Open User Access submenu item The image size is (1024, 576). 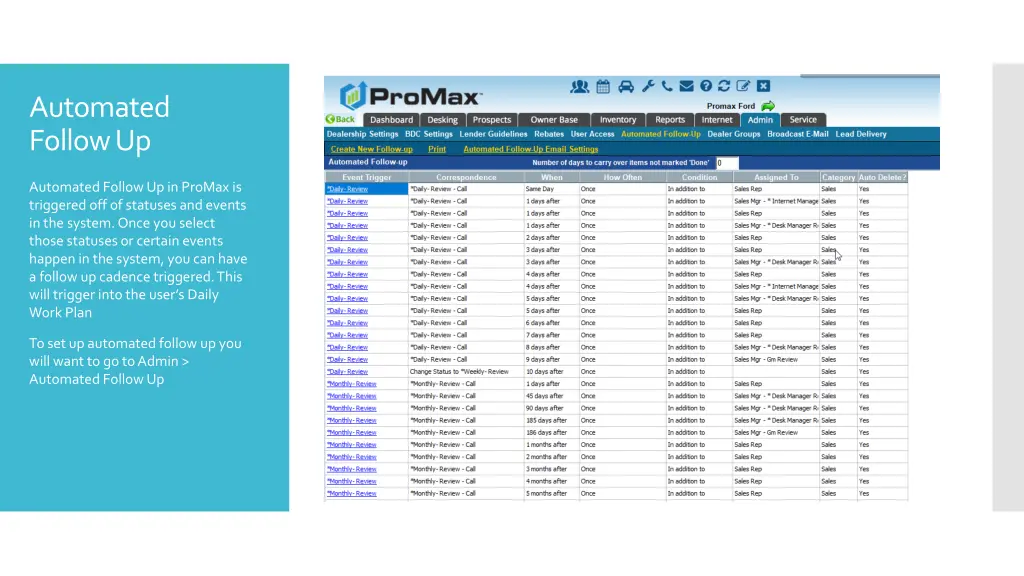point(592,134)
